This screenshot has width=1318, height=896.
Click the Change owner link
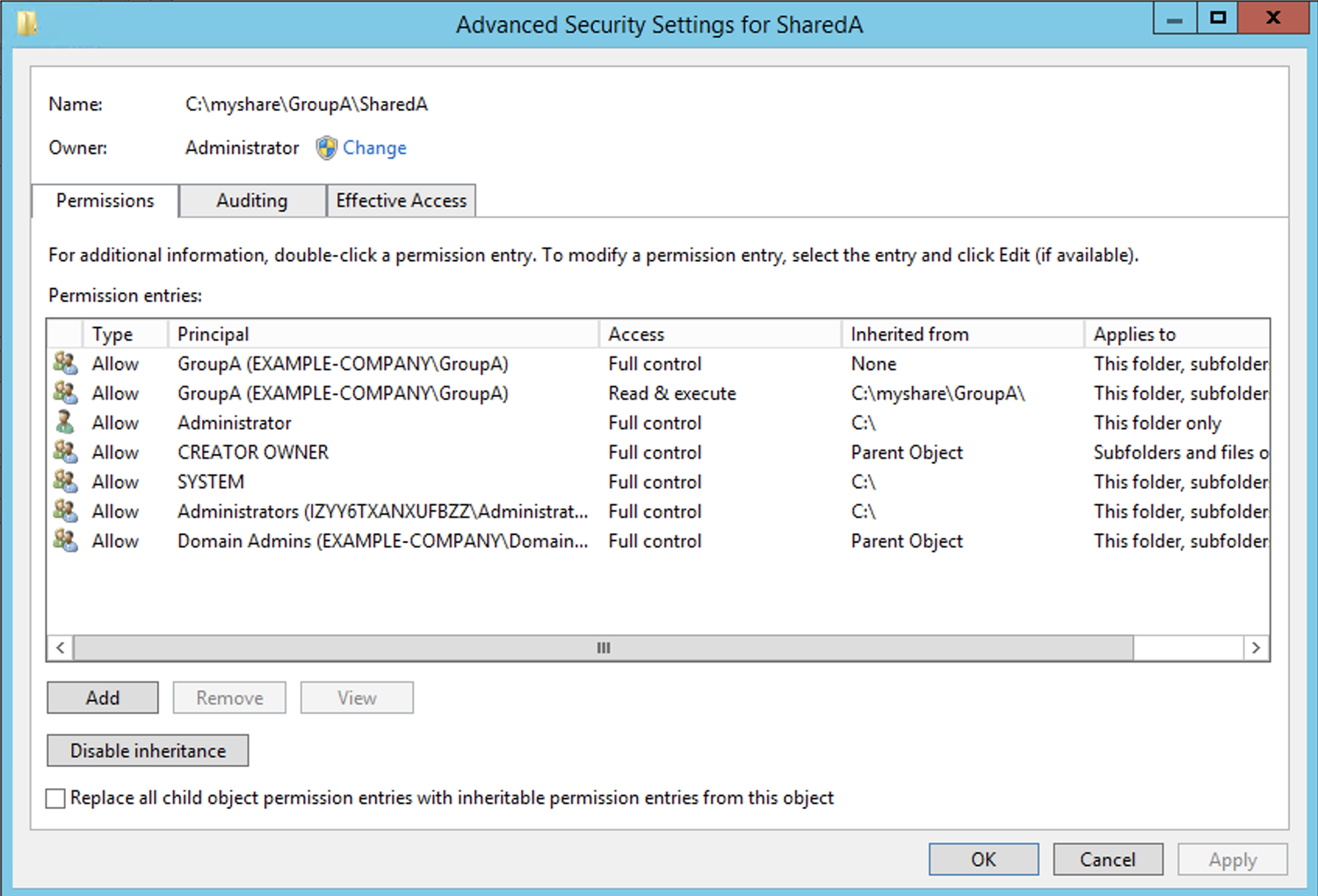click(374, 148)
